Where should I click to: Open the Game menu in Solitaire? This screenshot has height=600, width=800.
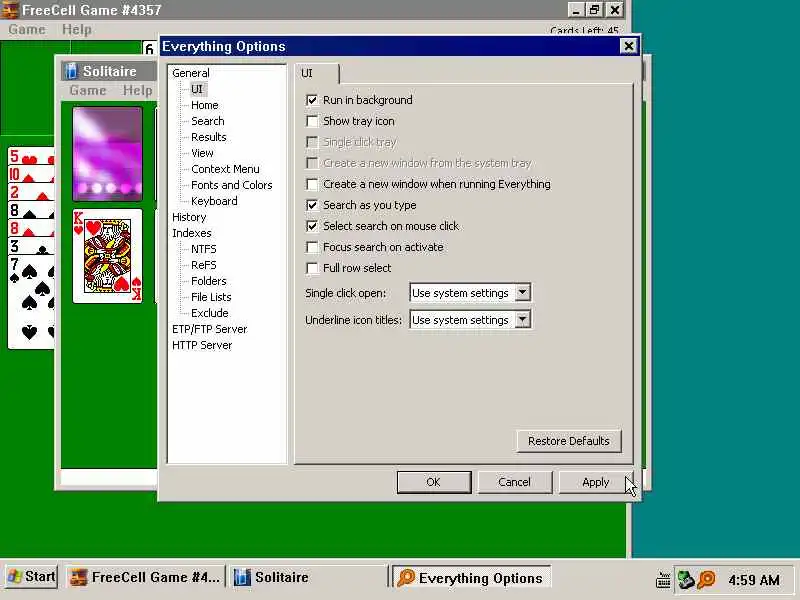[88, 90]
